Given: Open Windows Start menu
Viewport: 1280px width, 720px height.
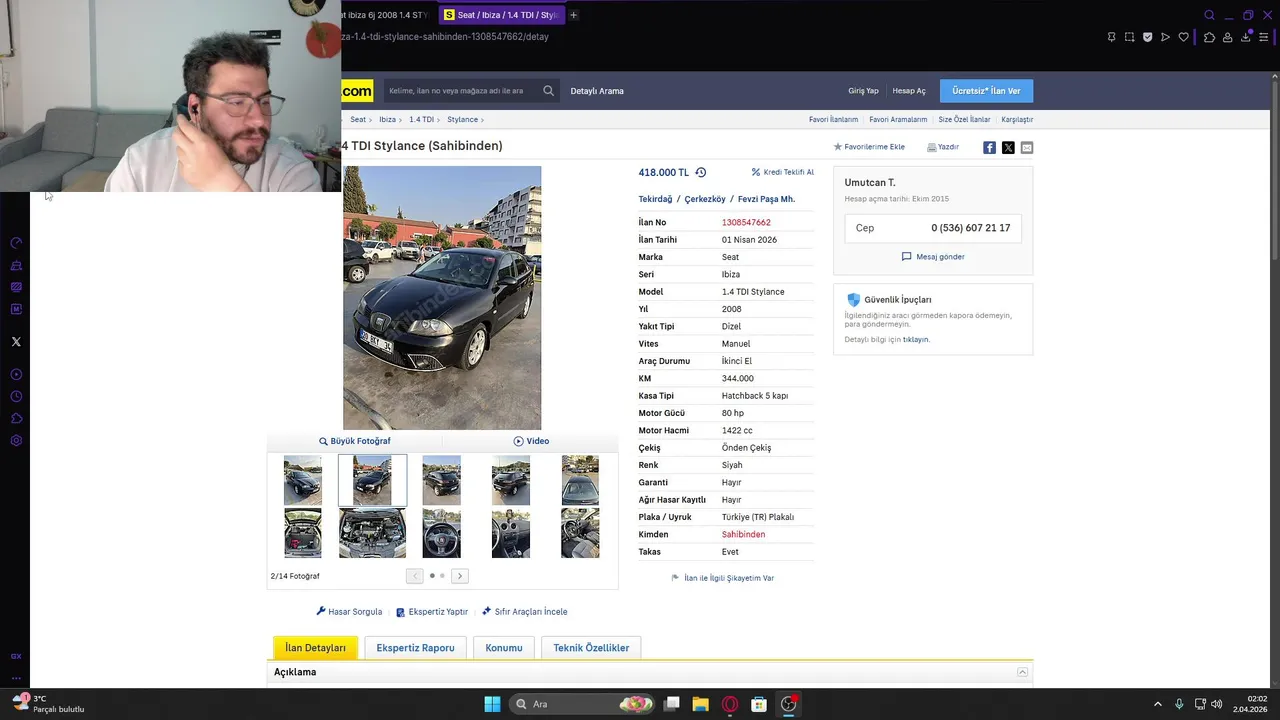Looking at the screenshot, I should (492, 704).
